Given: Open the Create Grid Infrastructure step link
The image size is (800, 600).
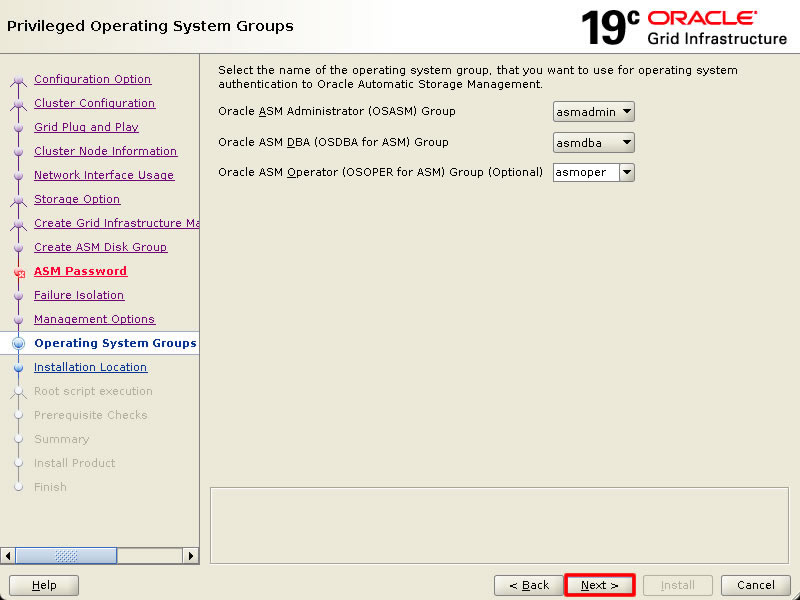Looking at the screenshot, I should point(116,223).
